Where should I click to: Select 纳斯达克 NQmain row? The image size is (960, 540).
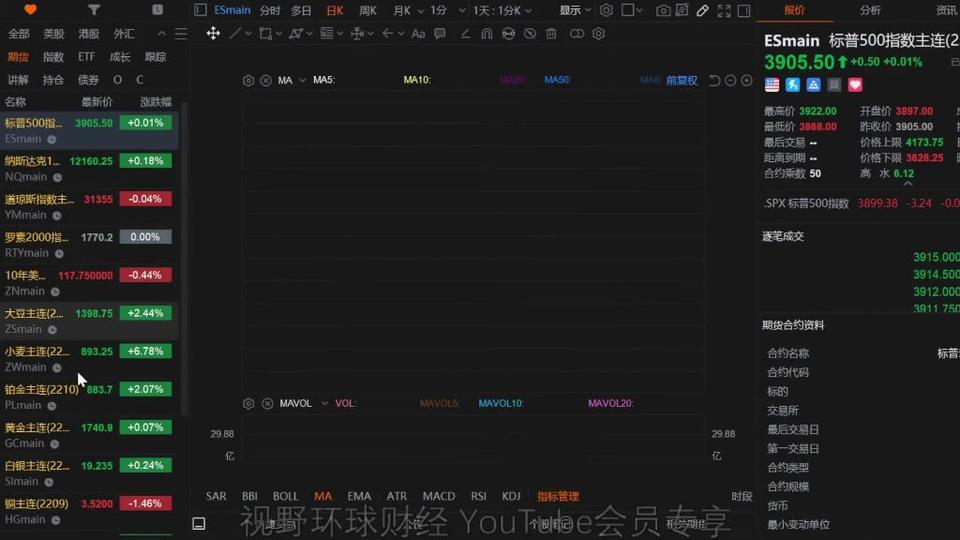(89, 169)
